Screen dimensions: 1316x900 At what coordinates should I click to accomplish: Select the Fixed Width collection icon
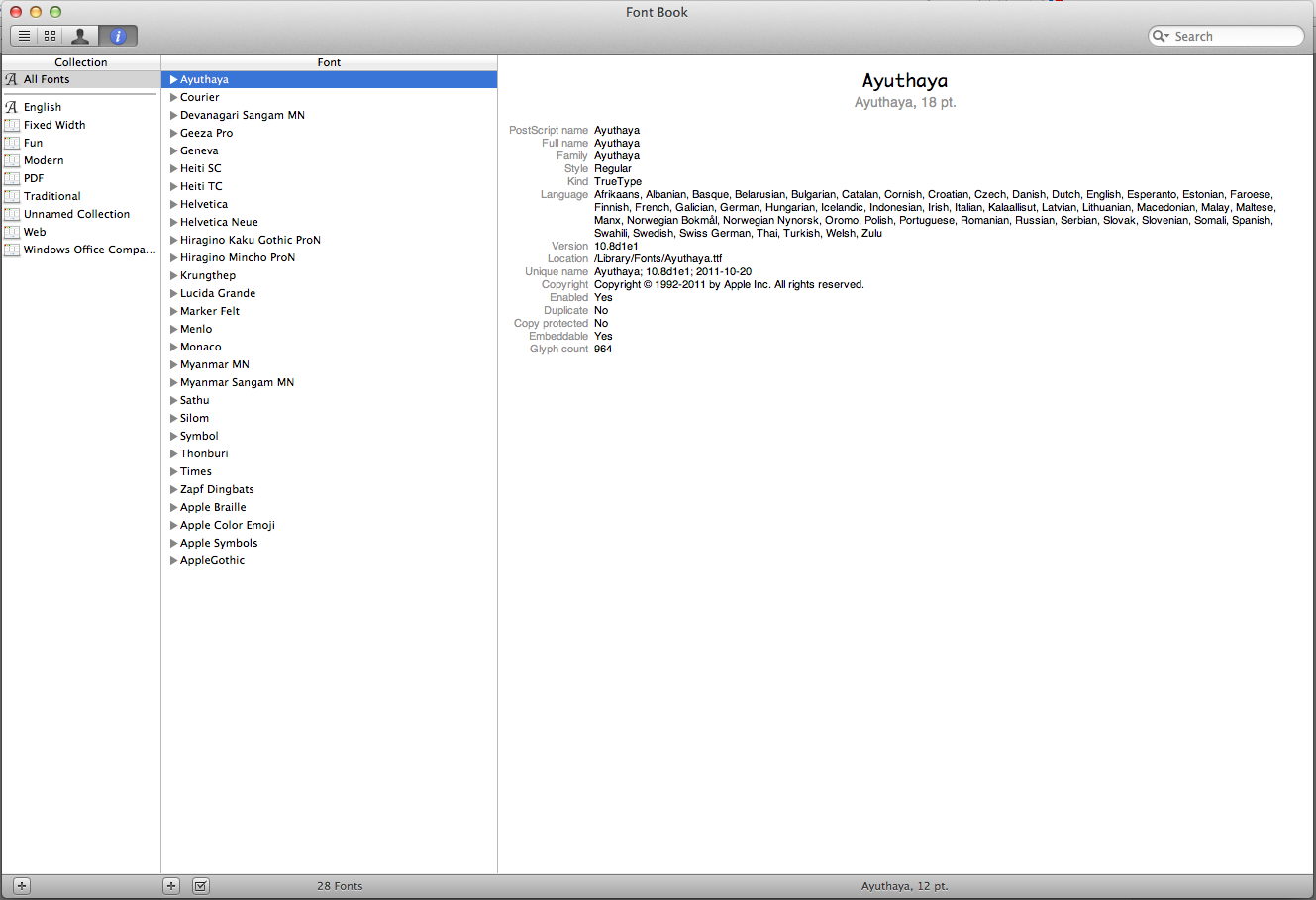click(x=12, y=125)
